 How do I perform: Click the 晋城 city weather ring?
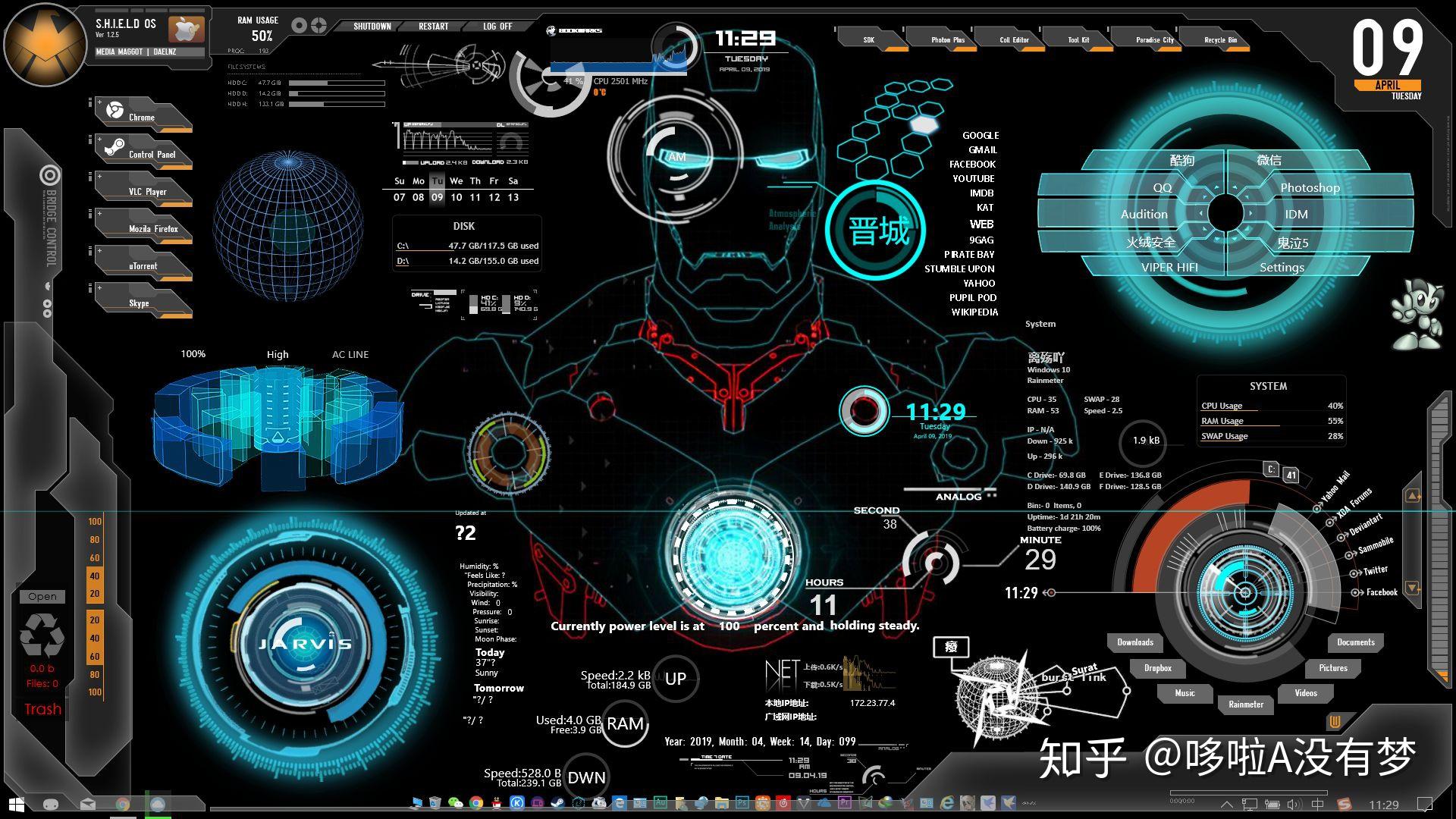877,230
